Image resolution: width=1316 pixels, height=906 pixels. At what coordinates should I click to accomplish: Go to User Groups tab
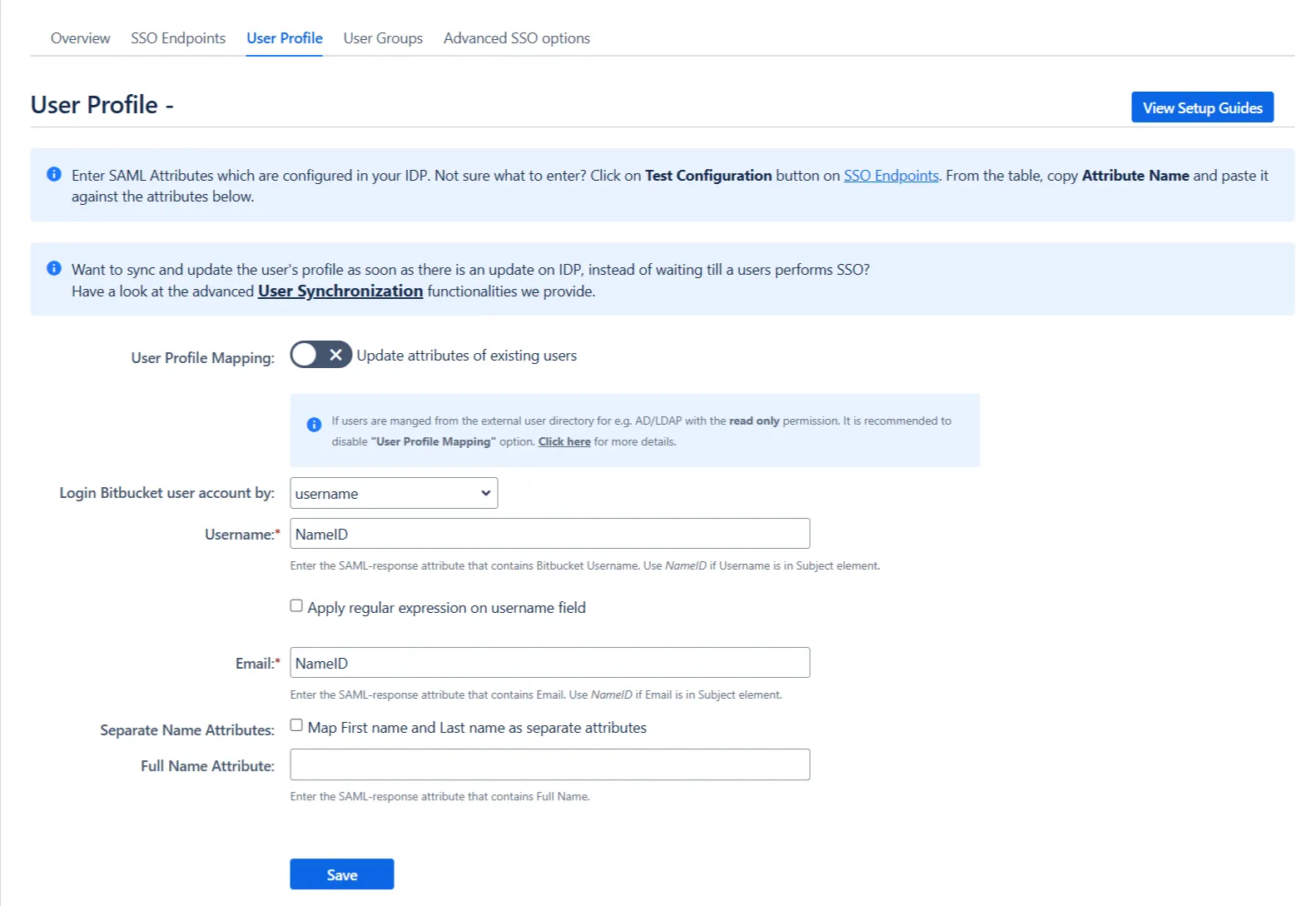click(x=383, y=38)
